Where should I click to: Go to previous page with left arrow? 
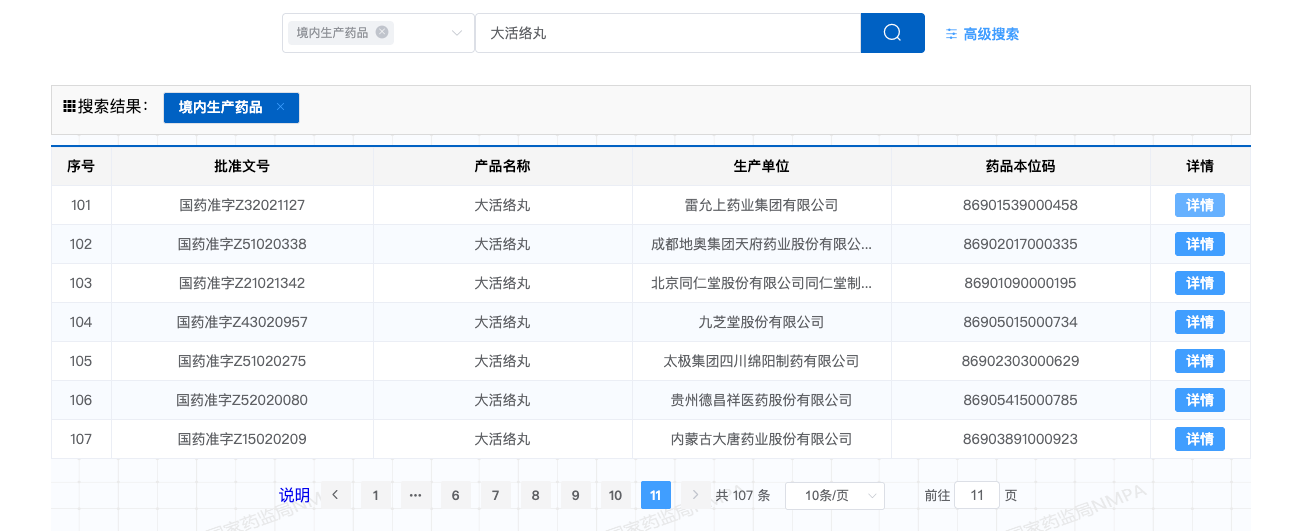click(336, 495)
